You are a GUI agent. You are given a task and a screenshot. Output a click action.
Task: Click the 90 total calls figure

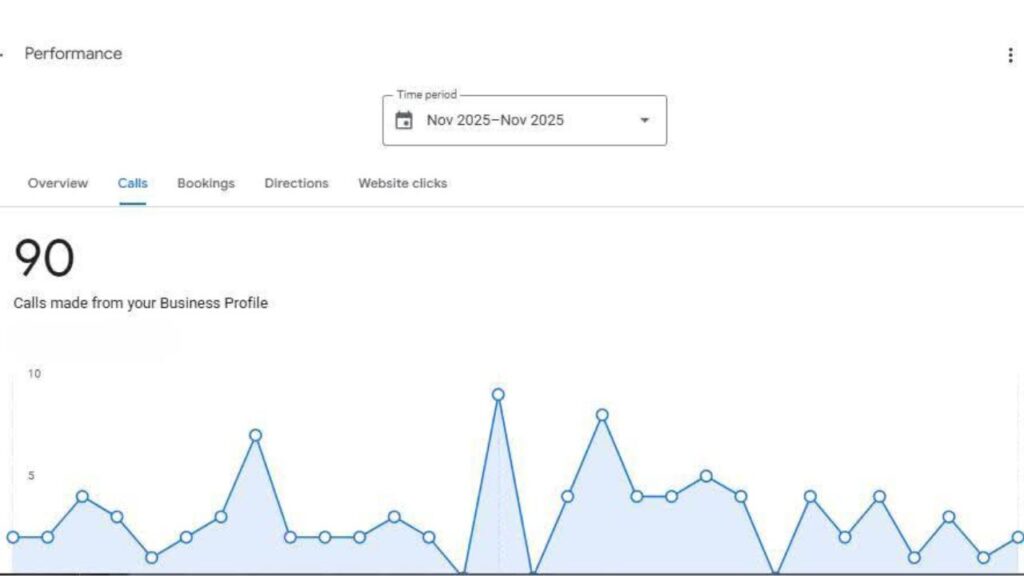(x=44, y=259)
